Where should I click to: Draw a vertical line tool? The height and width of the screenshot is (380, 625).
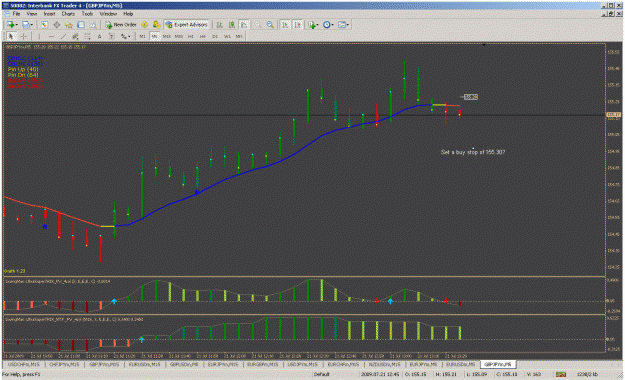click(39, 36)
